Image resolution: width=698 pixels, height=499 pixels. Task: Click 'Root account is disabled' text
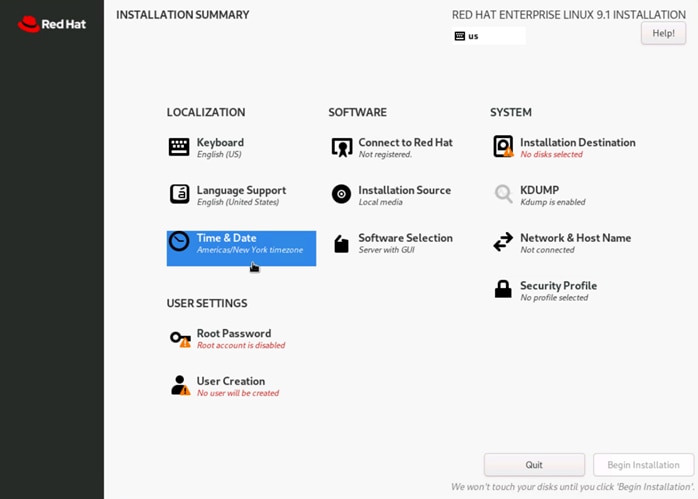241,345
